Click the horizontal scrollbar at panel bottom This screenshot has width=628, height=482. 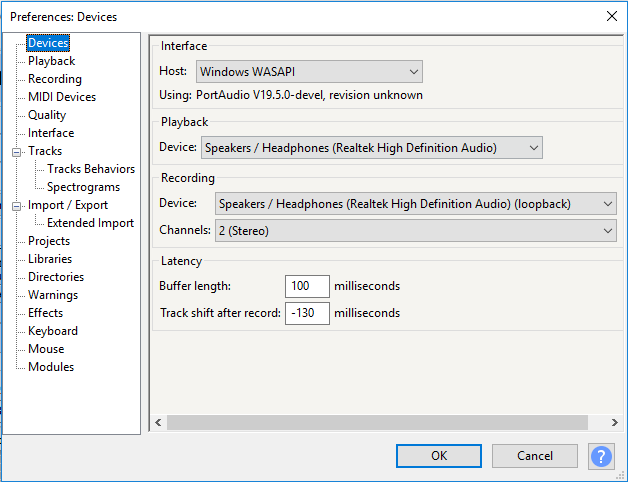pos(380,423)
